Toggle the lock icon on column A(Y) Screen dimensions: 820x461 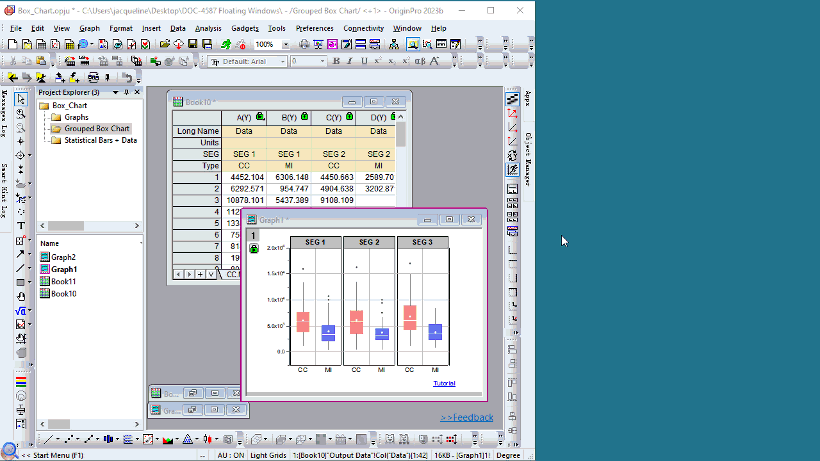coord(260,117)
